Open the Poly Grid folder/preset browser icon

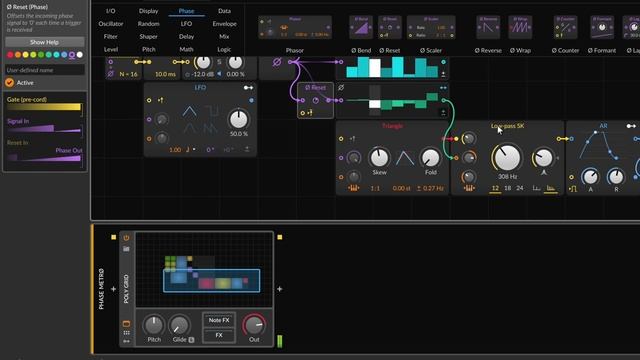(126, 249)
